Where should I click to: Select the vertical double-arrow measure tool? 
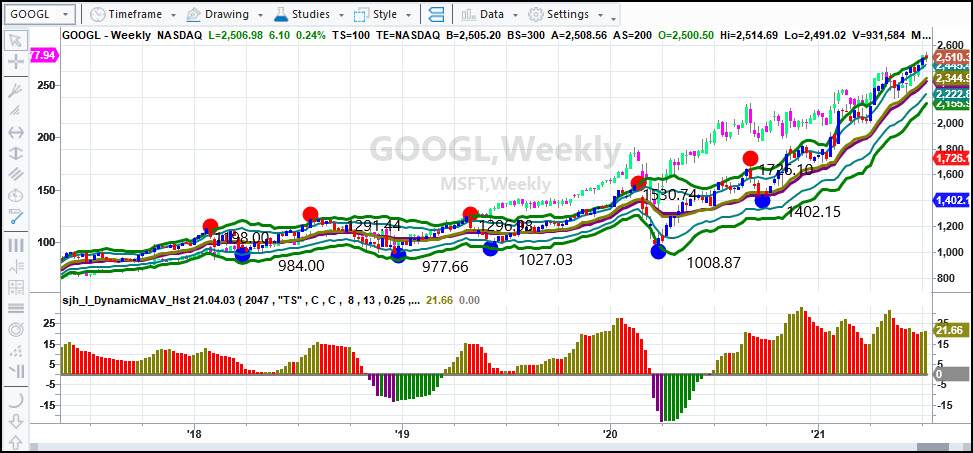16,153
